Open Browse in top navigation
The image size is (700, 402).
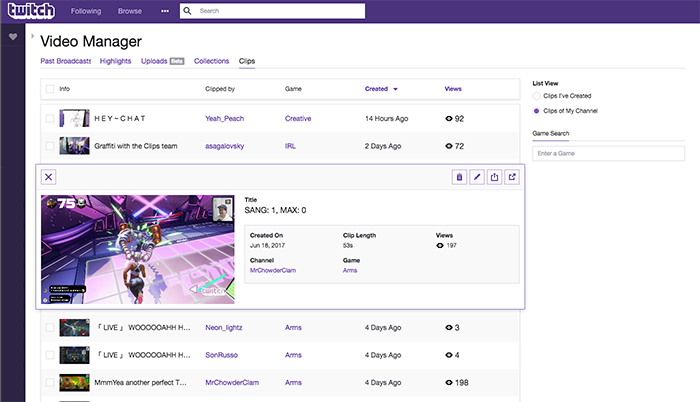pos(129,11)
